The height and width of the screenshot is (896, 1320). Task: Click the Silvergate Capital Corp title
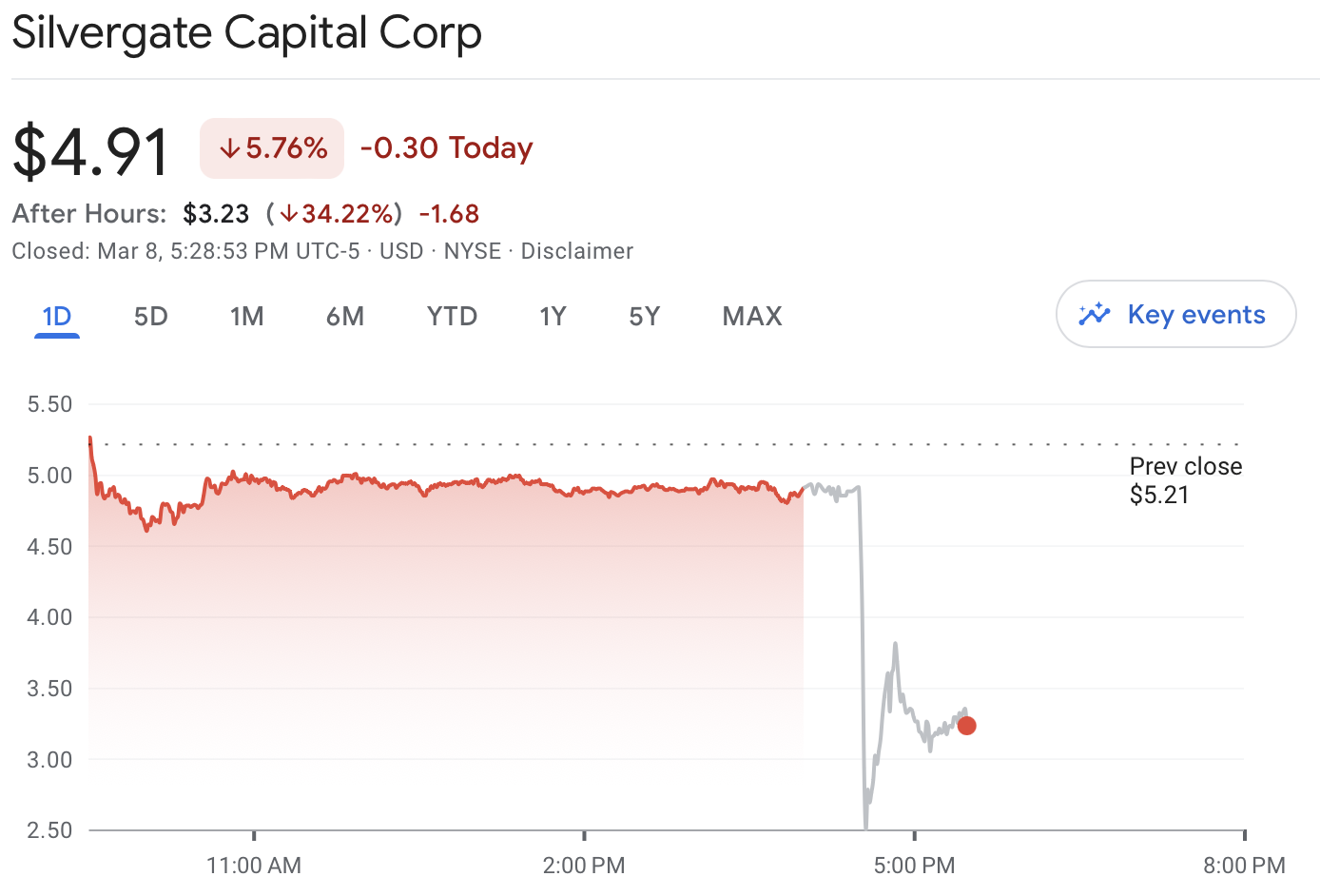tap(246, 32)
